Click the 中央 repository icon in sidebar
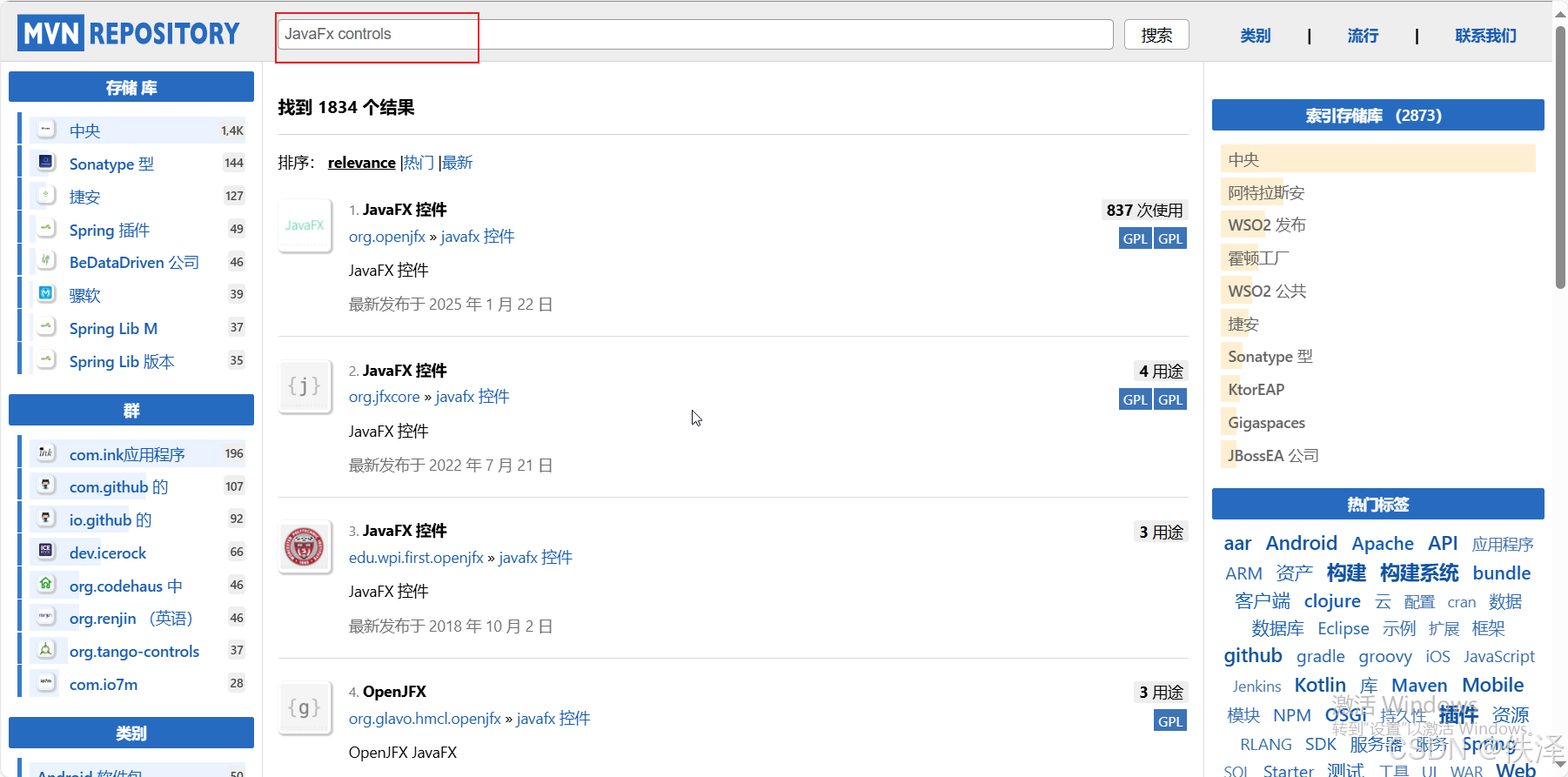 [x=46, y=130]
